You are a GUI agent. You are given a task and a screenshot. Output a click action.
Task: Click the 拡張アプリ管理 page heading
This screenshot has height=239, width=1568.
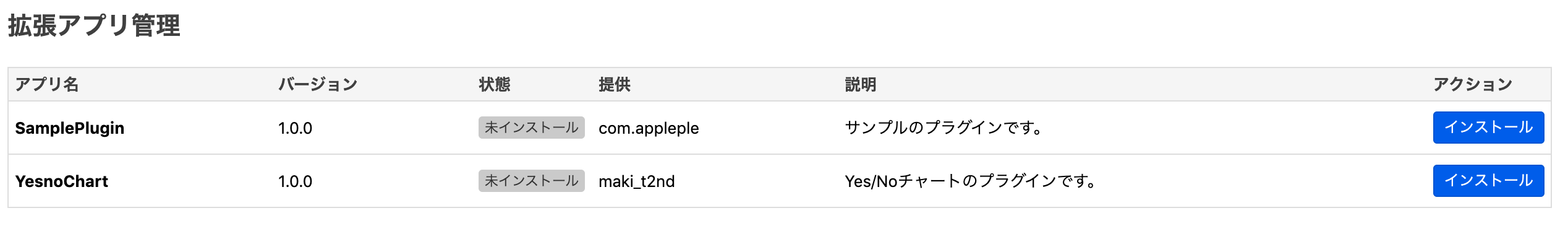coord(94,26)
